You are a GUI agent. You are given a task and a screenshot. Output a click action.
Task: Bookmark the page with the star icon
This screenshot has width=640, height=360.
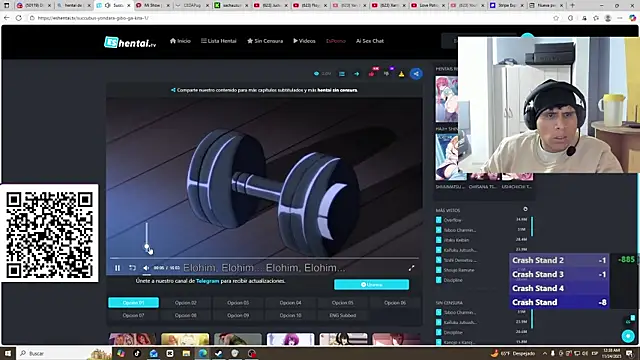coord(556,18)
